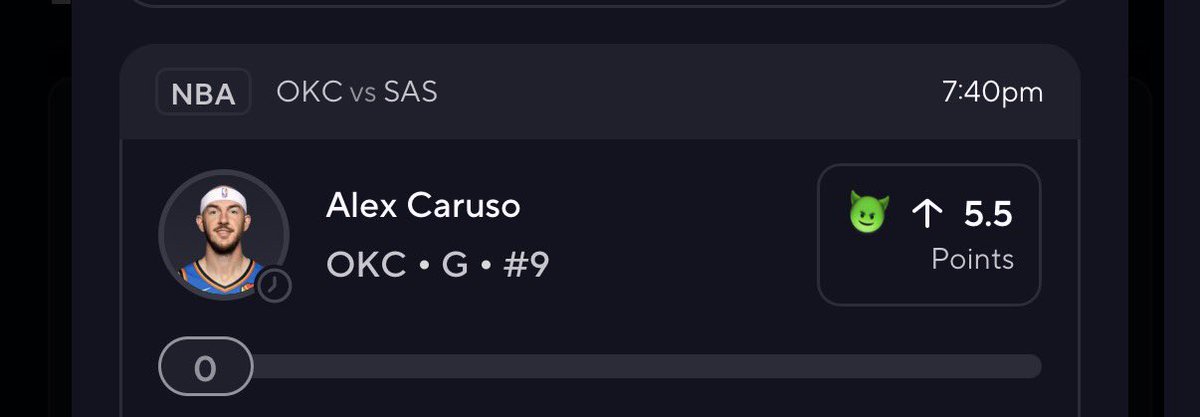Click the far right end of progress track

[x=1032, y=366]
